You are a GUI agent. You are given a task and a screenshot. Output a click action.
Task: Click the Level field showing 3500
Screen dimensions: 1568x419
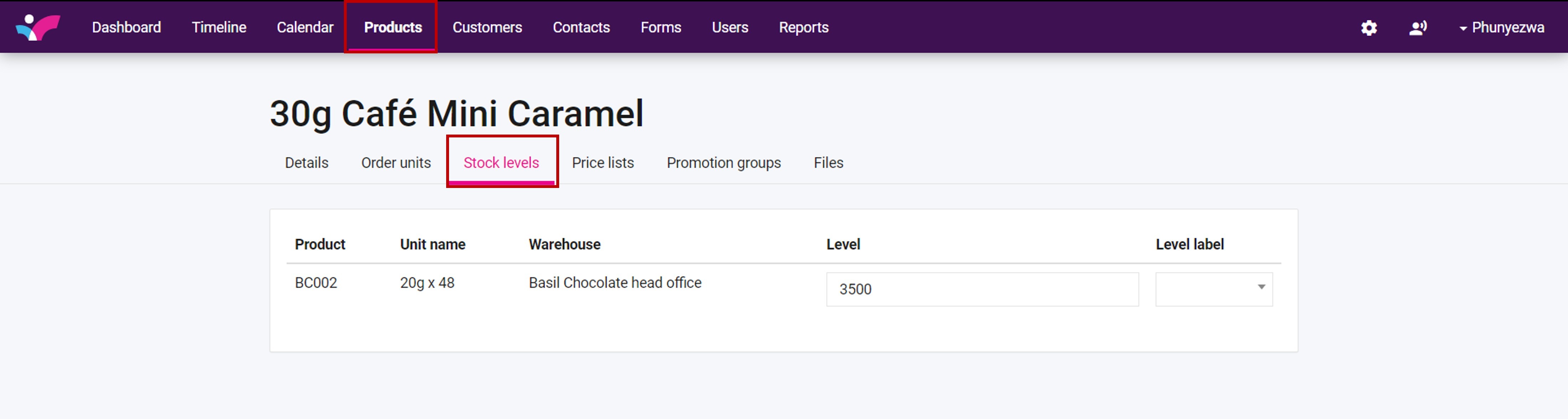[x=982, y=289]
